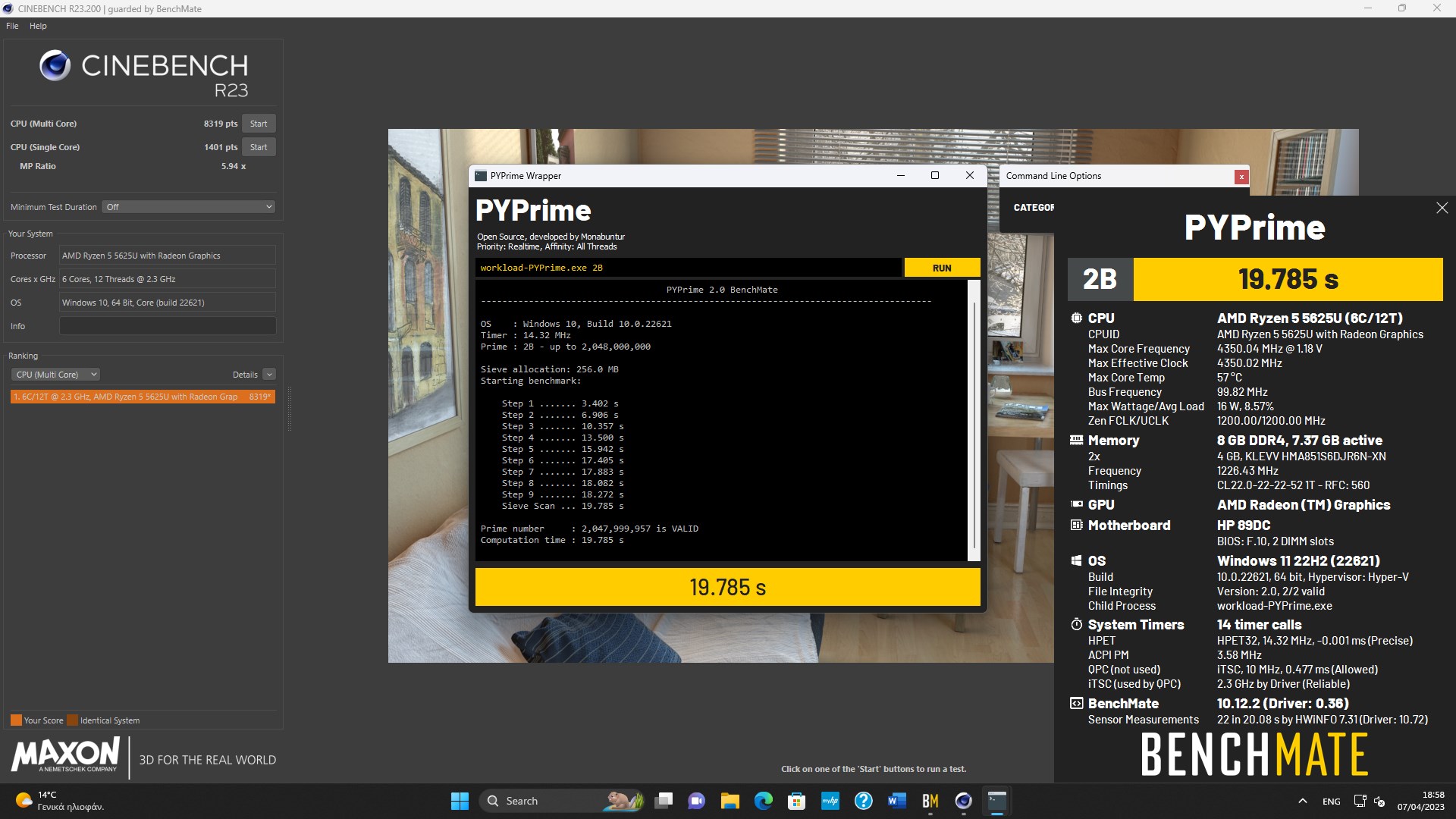Click the Identical System legend swatch

pos(72,720)
